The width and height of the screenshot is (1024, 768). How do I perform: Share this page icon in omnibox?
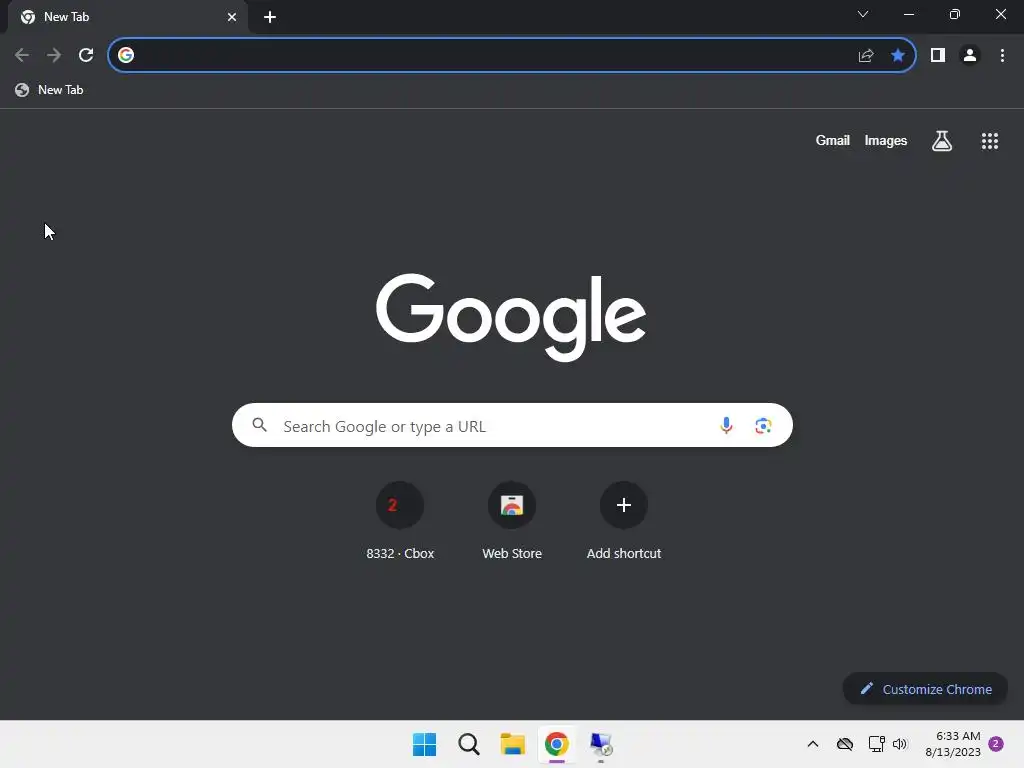(x=866, y=55)
